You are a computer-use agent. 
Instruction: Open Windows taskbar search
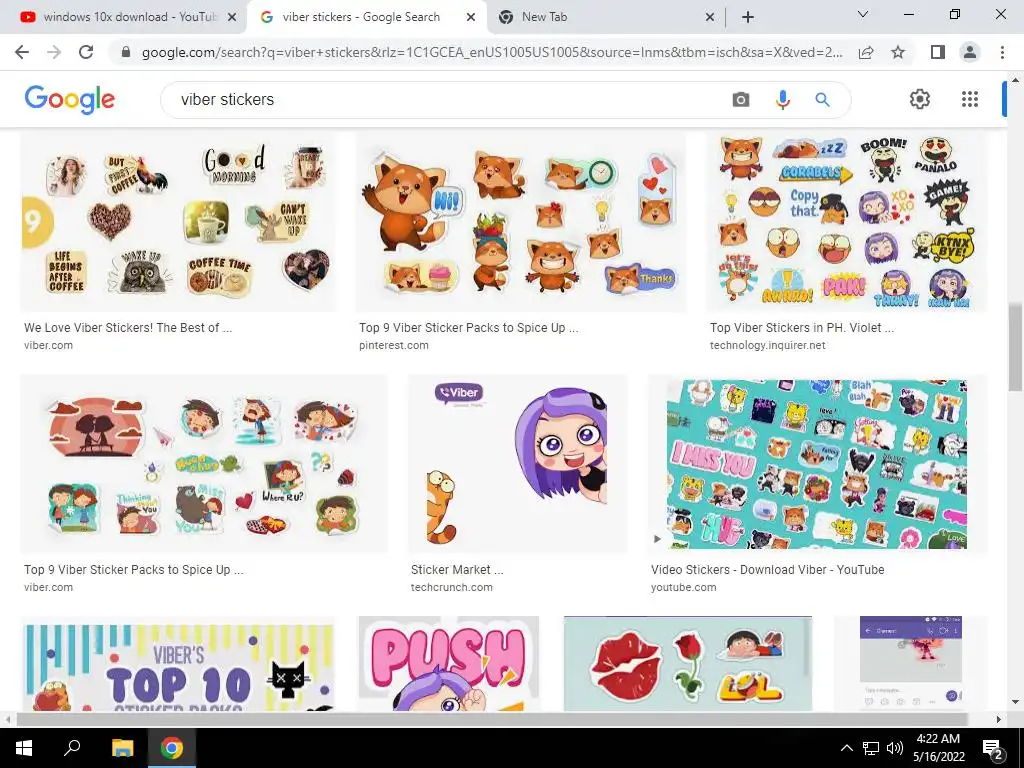click(x=72, y=748)
